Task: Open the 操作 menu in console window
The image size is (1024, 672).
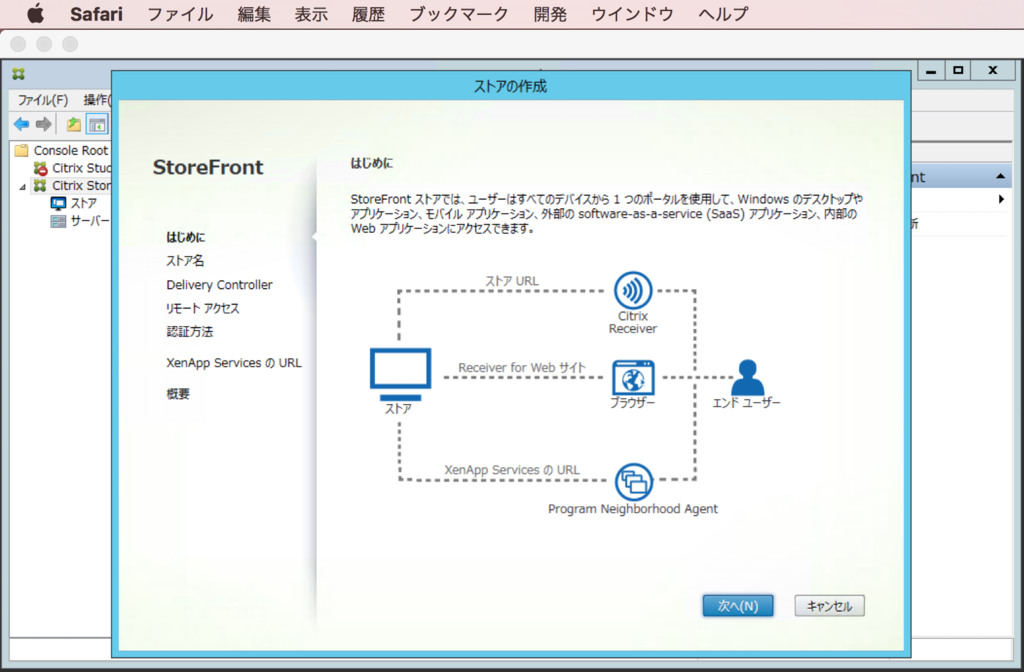Action: (x=97, y=100)
